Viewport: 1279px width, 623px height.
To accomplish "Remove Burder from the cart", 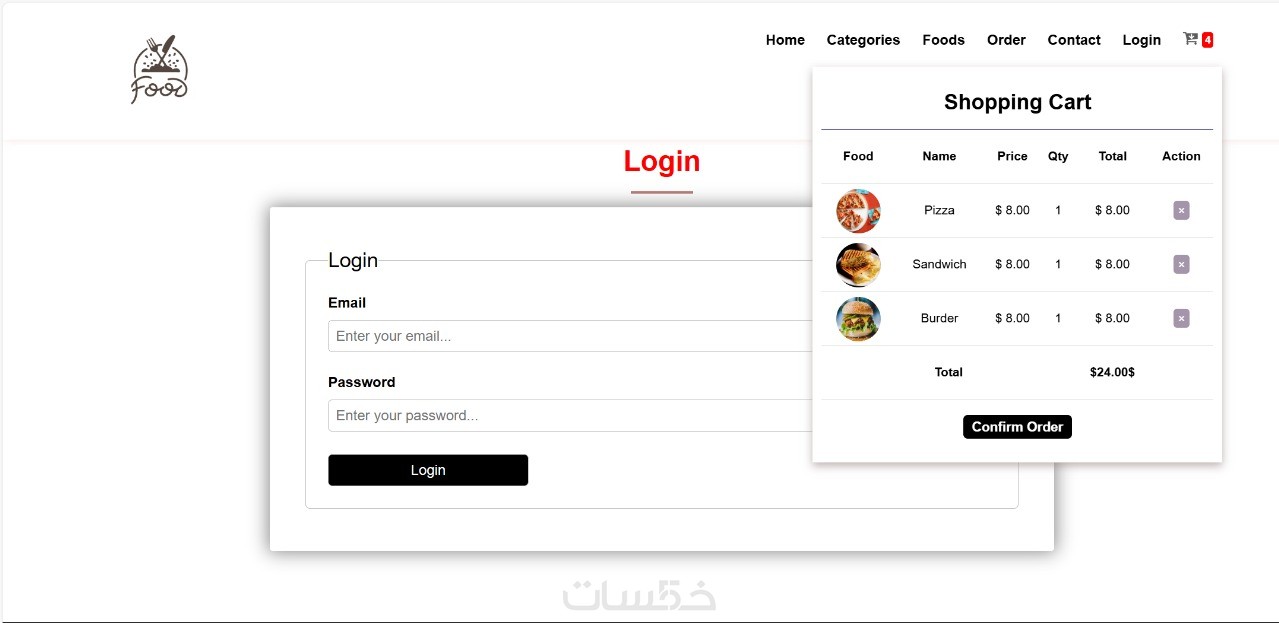I will (1181, 318).
